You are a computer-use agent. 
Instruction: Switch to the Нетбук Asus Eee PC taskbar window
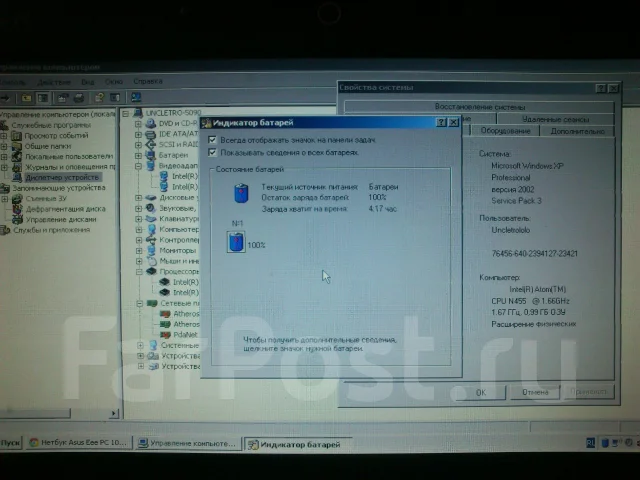tap(79, 443)
